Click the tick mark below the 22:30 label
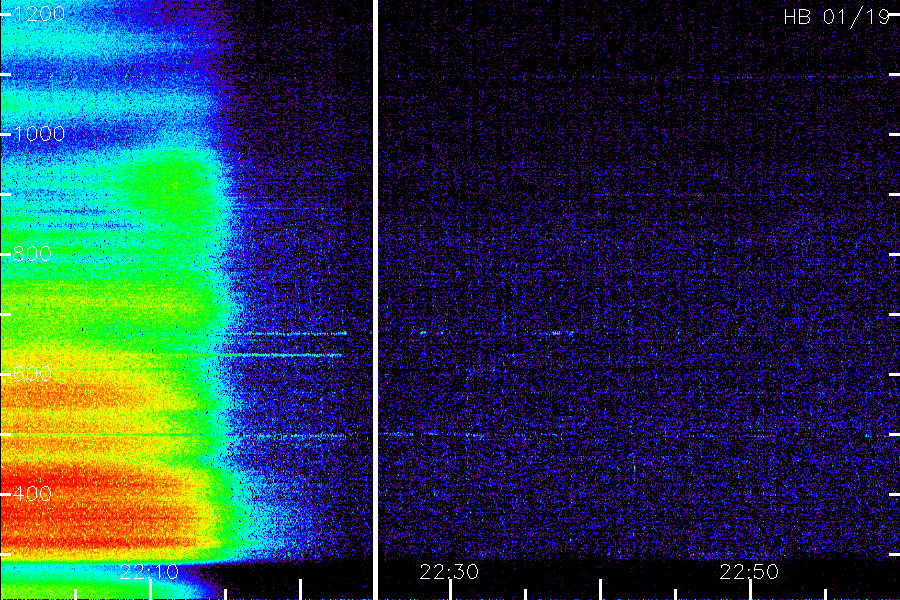This screenshot has height=600, width=900. click(451, 590)
